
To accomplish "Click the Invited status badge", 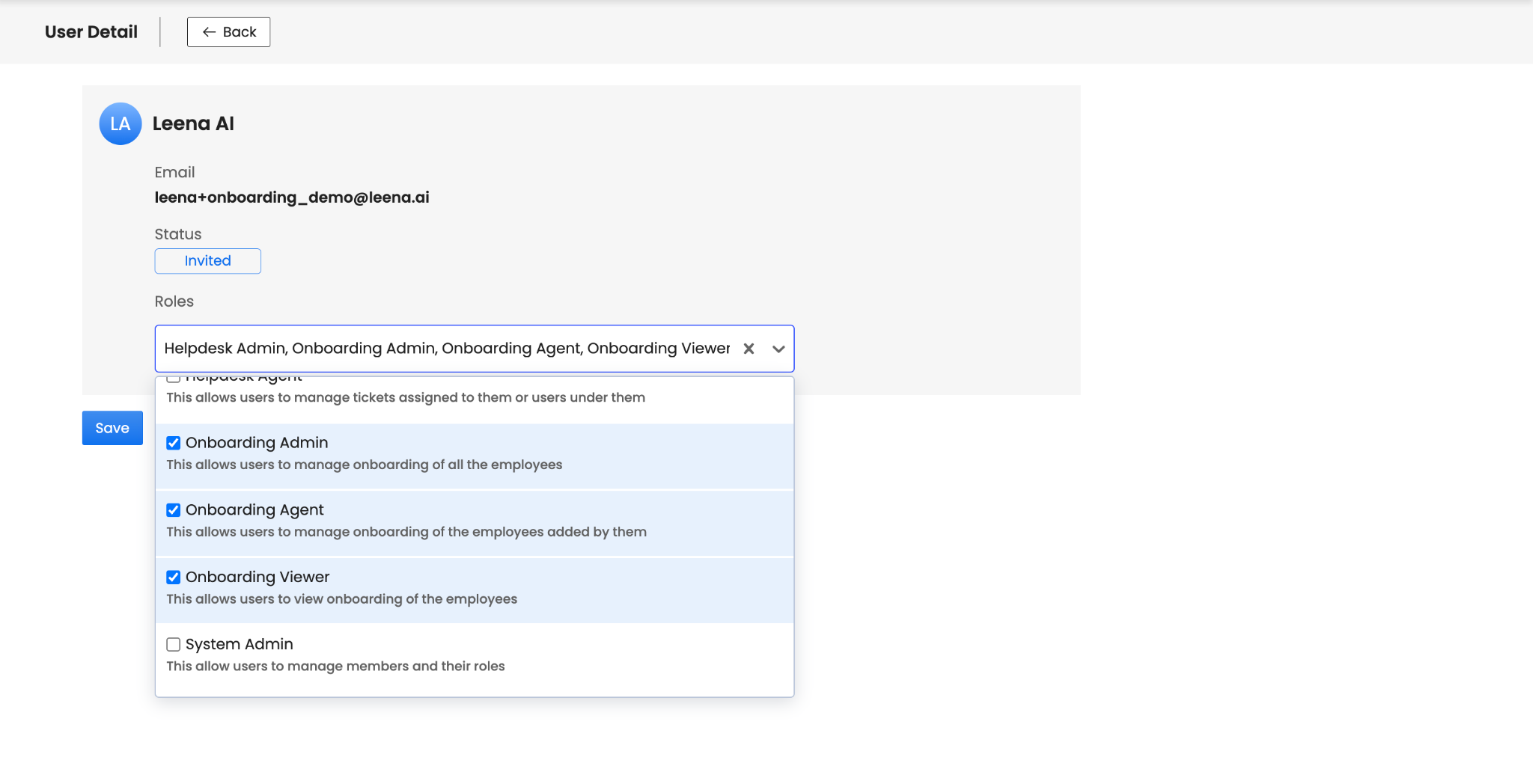I will pyautogui.click(x=208, y=261).
